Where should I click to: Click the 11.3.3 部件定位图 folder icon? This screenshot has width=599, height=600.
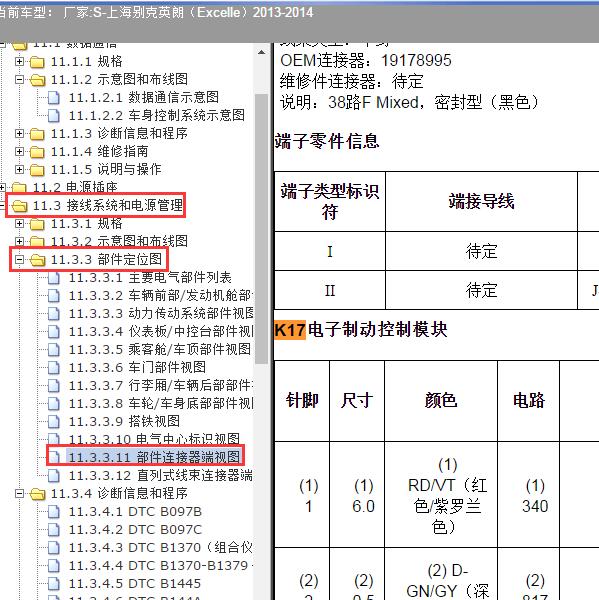37,260
